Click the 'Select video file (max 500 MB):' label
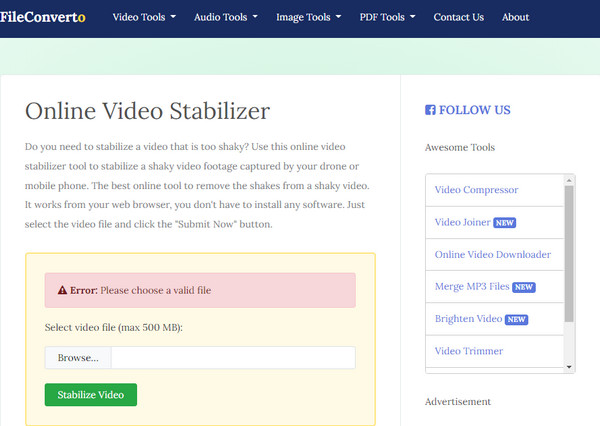Screen dimensions: 600x426 coord(114,328)
